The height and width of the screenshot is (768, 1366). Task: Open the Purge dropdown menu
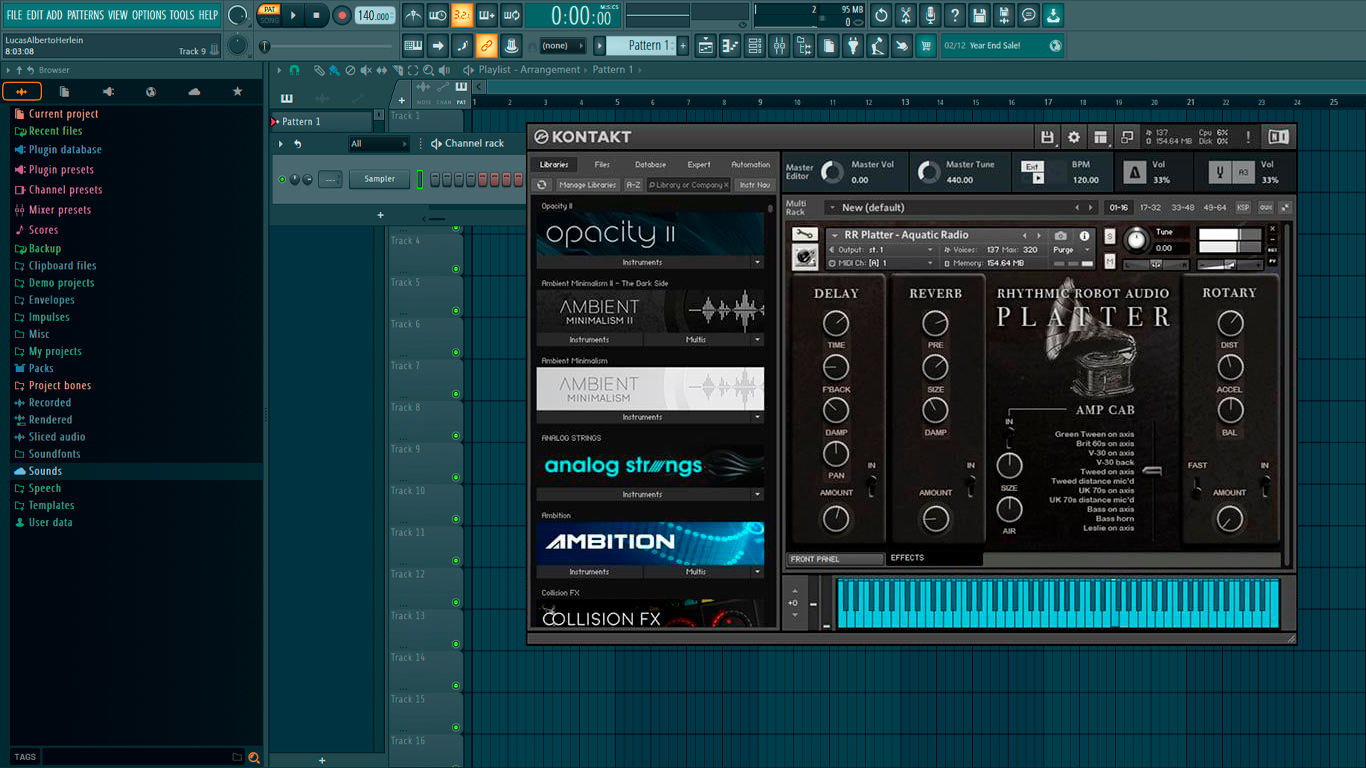click(x=1067, y=250)
